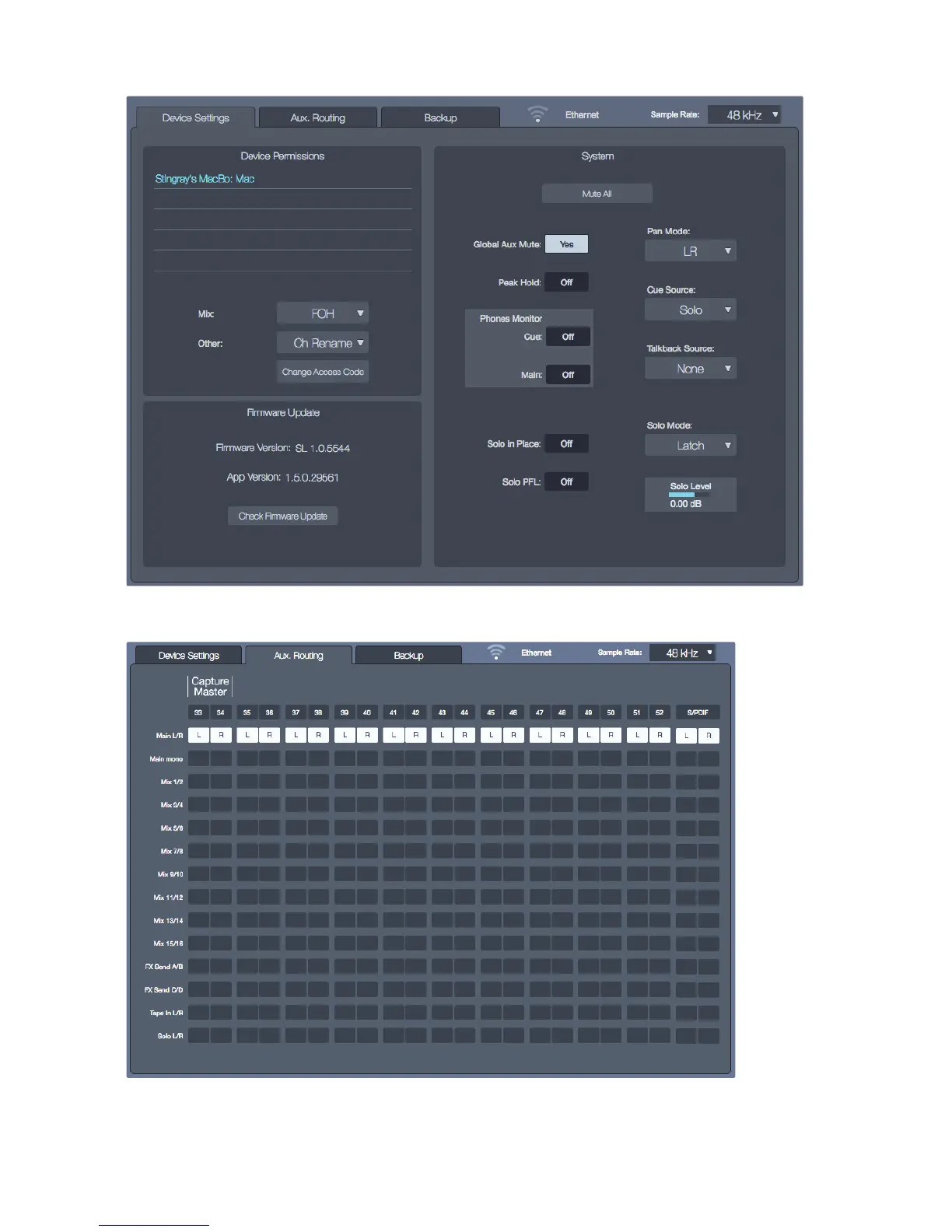Switch to Device Settings tab in lower window
Screen dimensions: 952x1232
click(x=188, y=655)
